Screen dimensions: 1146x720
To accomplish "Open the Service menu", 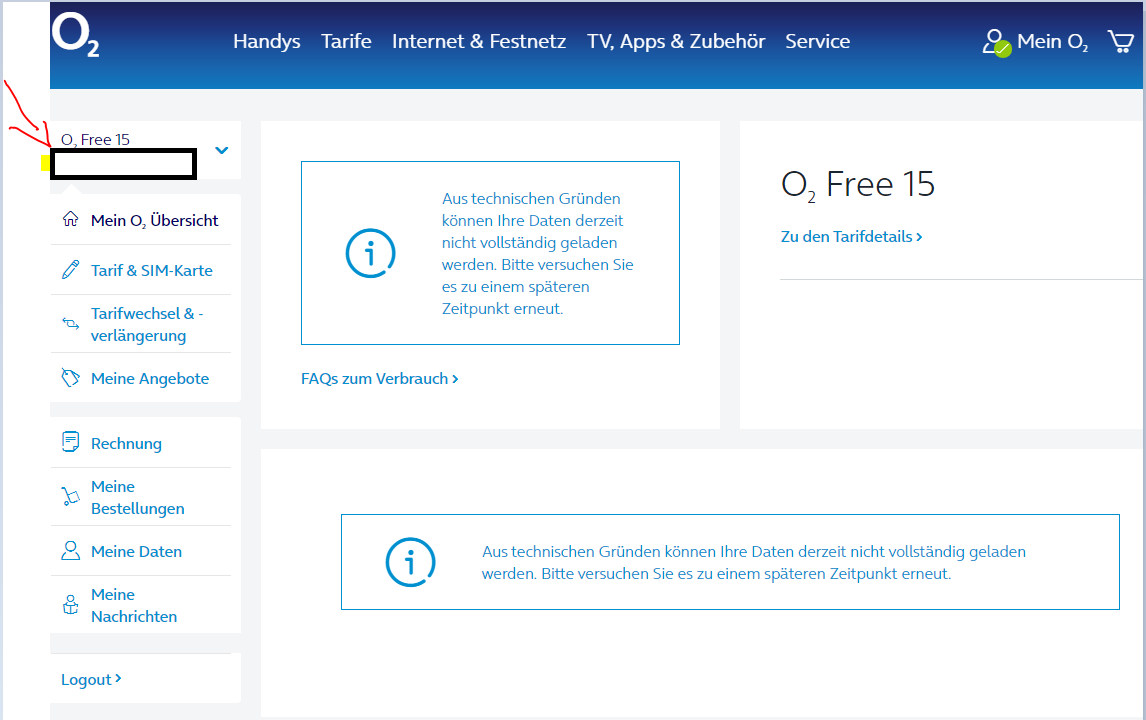I will (817, 42).
